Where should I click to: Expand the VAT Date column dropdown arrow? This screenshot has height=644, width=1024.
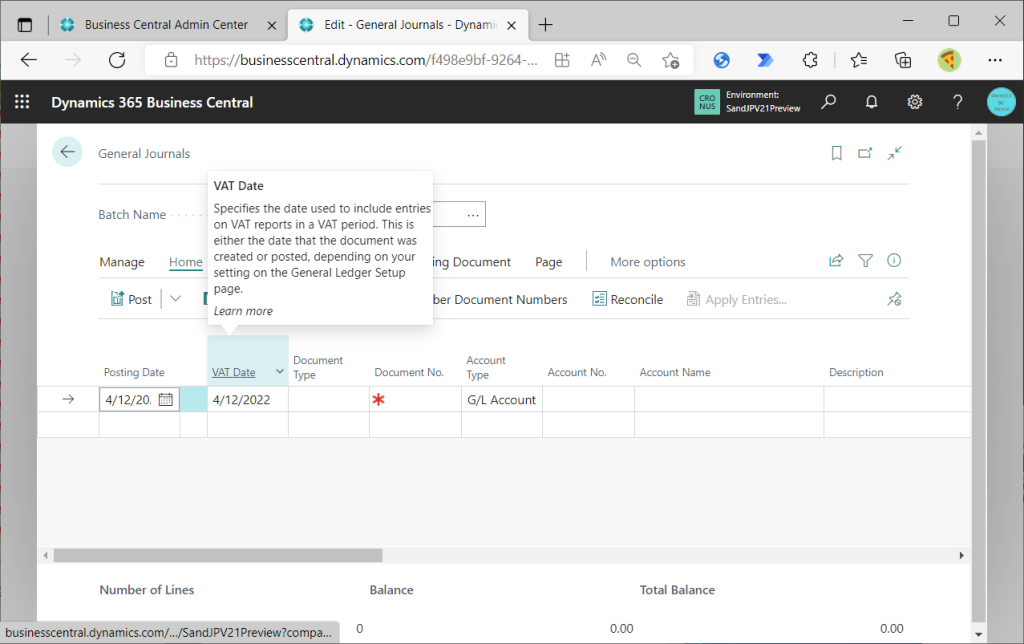click(279, 372)
